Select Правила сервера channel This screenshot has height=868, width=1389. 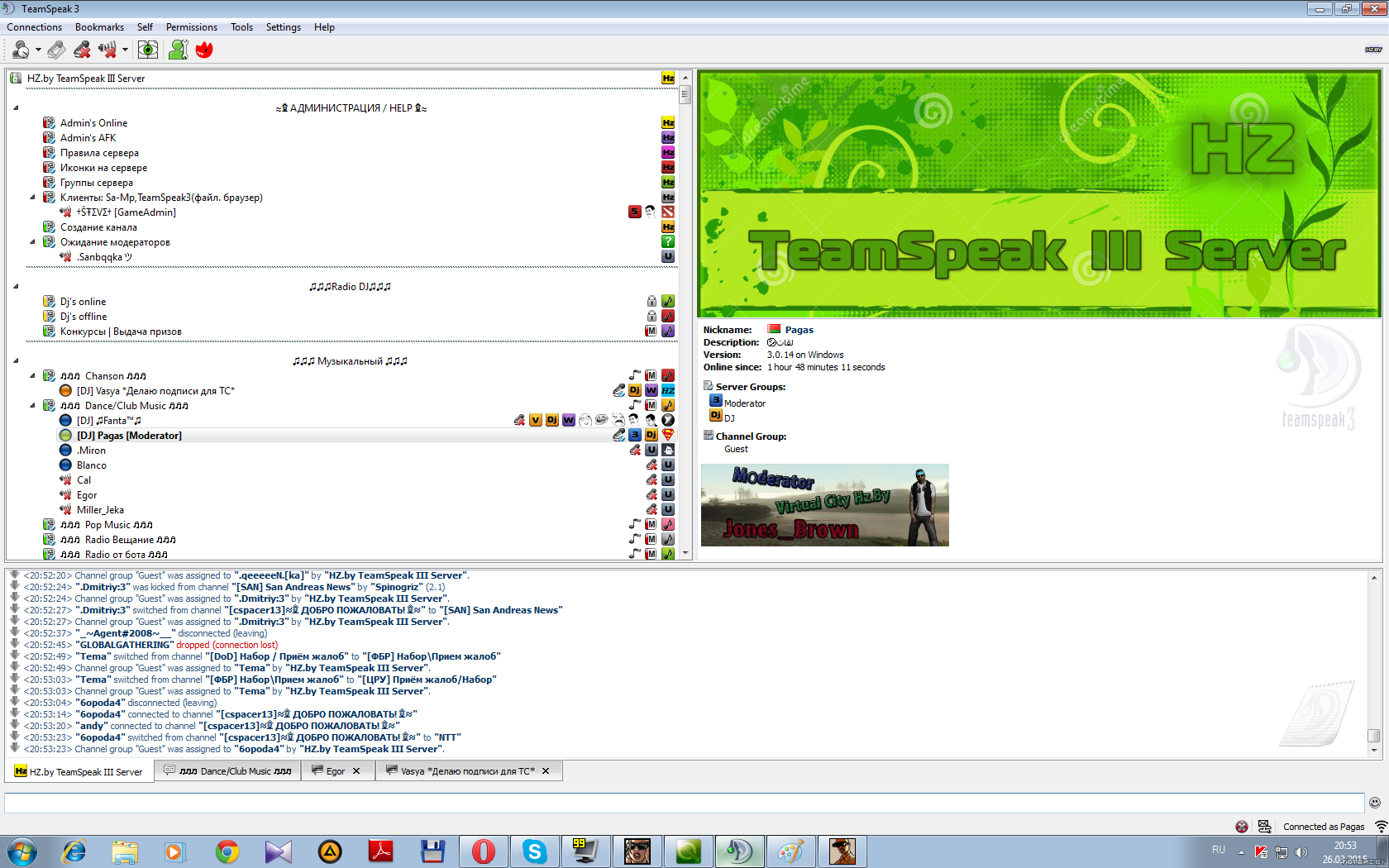click(x=99, y=153)
